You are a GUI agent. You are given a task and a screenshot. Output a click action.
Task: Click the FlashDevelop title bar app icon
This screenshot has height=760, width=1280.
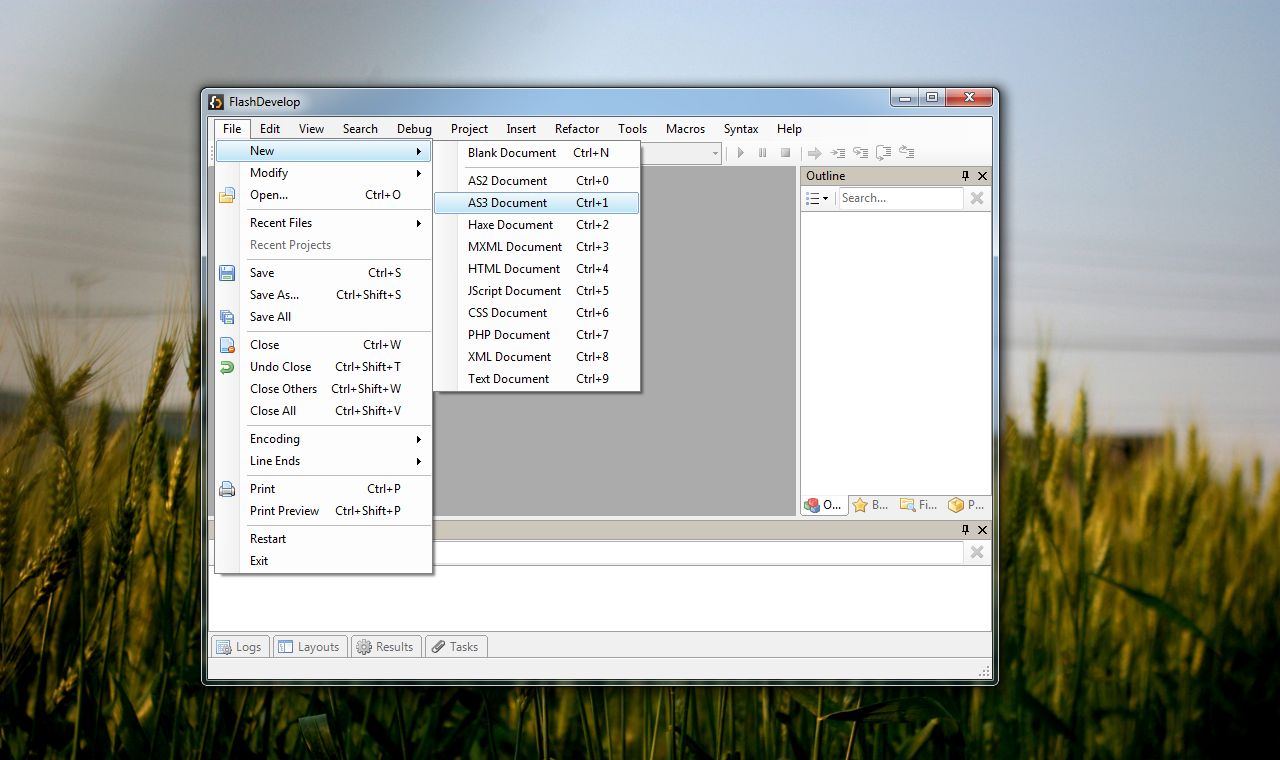click(216, 101)
